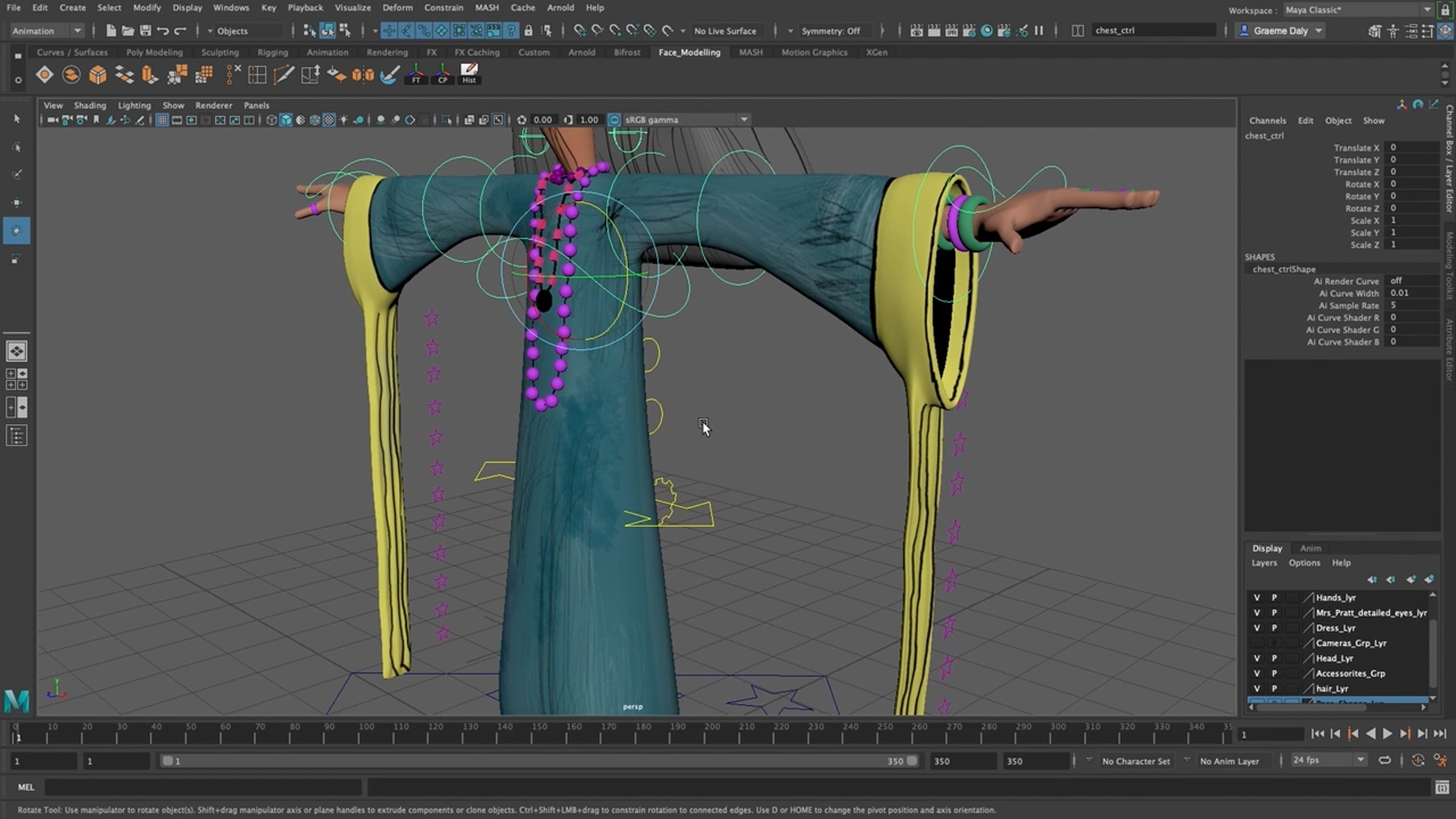Open the viewport Shading menu
This screenshot has width=1456, height=819.
pos(90,106)
